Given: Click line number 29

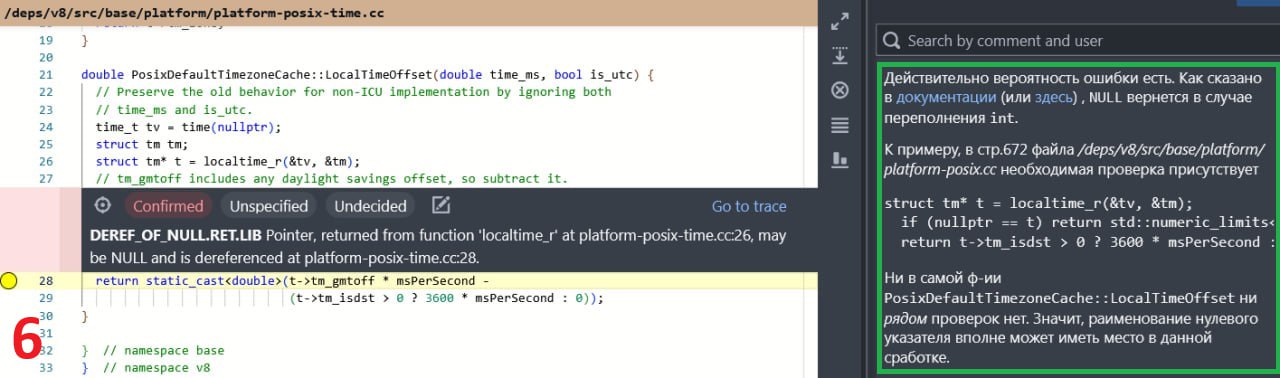Looking at the screenshot, I should (45, 298).
